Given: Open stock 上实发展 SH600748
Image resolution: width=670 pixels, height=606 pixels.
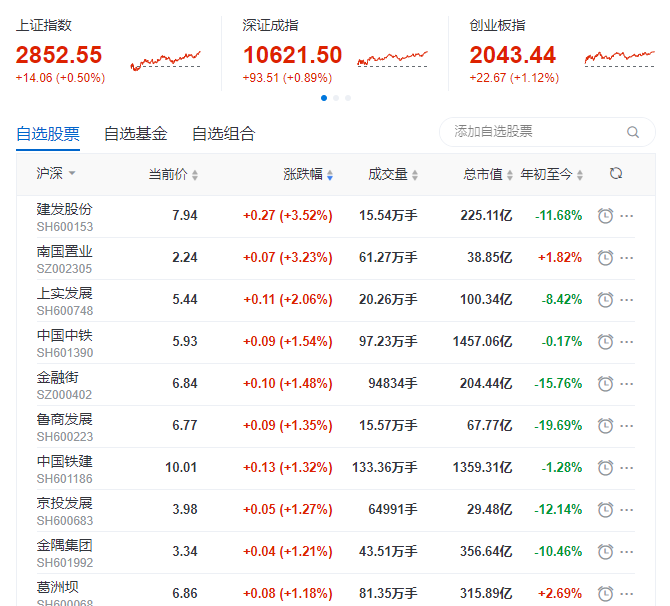Looking at the screenshot, I should point(65,301).
